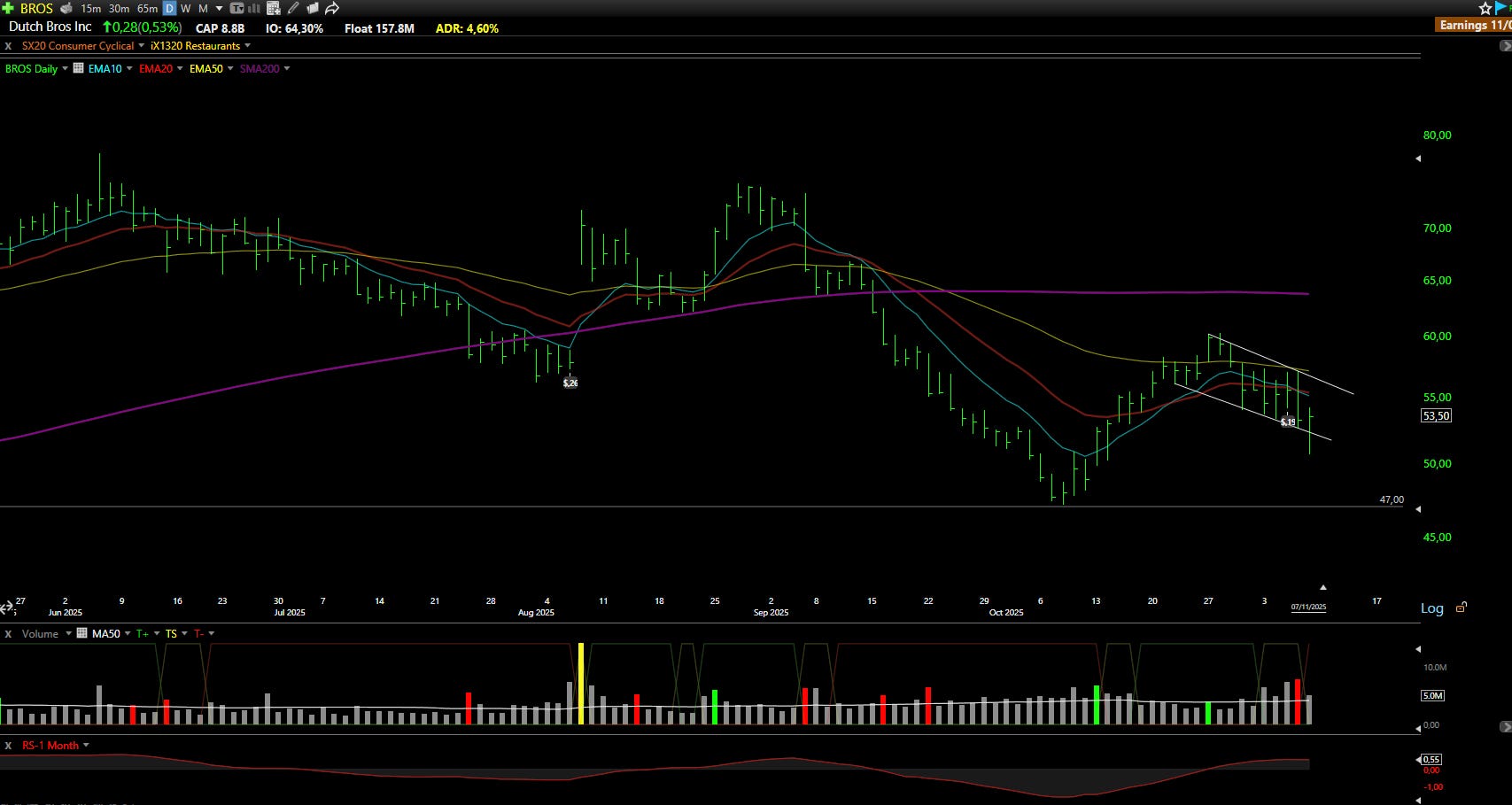This screenshot has height=805, width=1512.
Task: Click the earnings marker near the August low
Action: [570, 383]
